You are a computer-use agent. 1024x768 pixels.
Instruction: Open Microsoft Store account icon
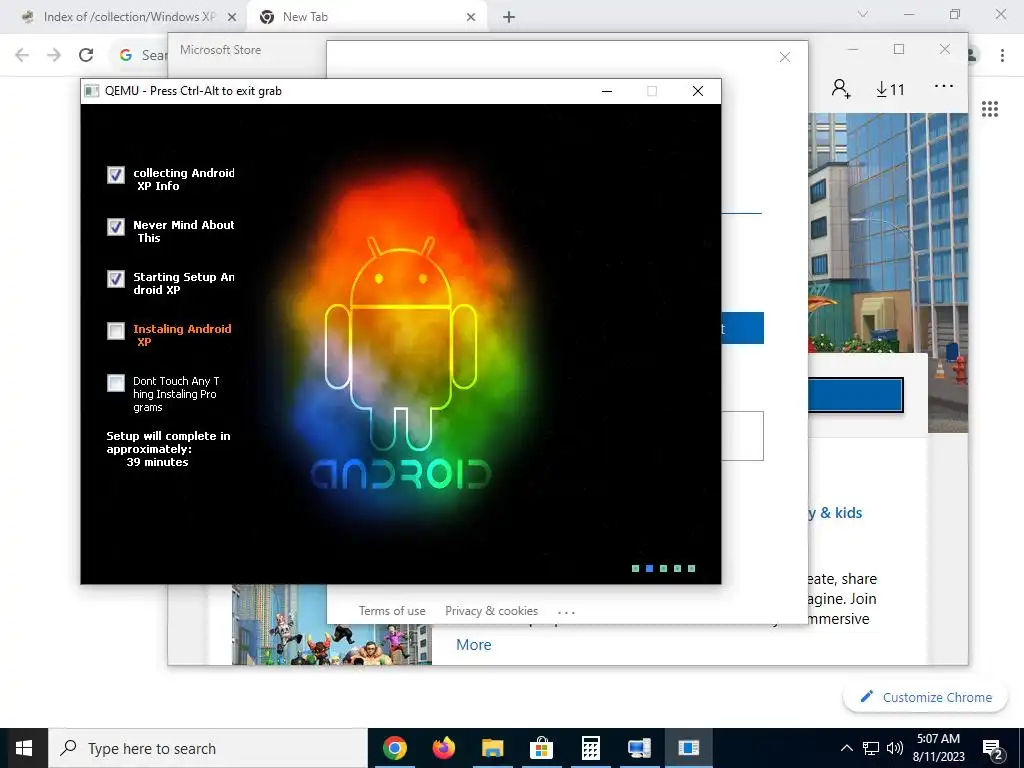841,88
